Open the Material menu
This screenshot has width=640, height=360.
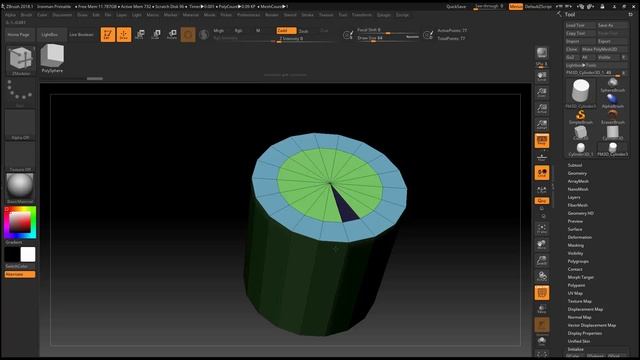[x=190, y=15]
